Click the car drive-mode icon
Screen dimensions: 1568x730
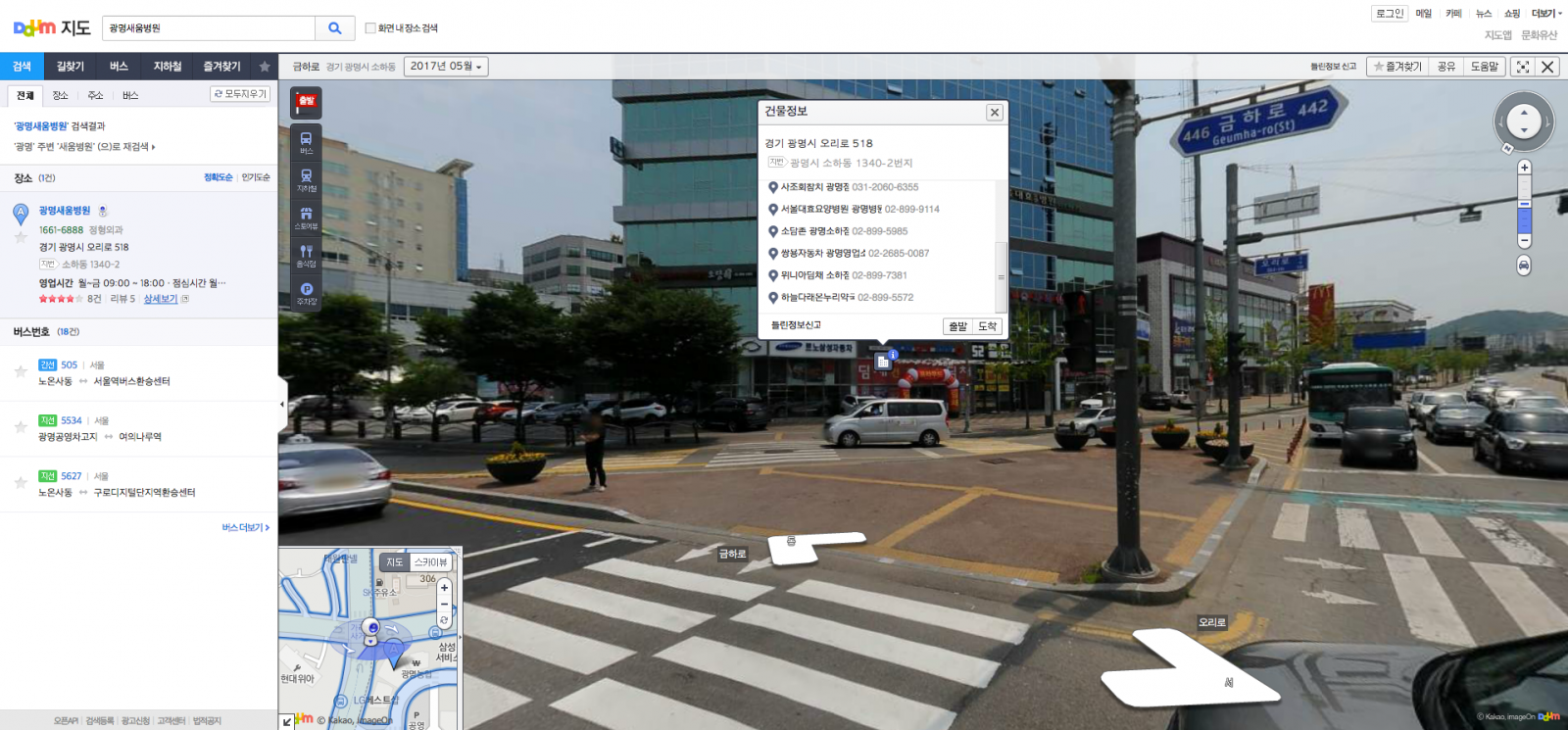(1524, 266)
